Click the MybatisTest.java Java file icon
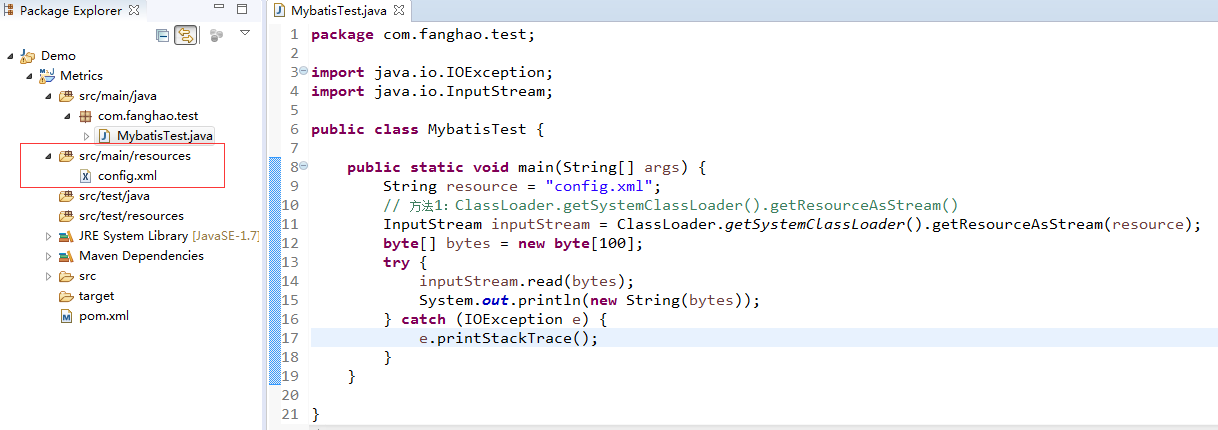 coord(103,136)
